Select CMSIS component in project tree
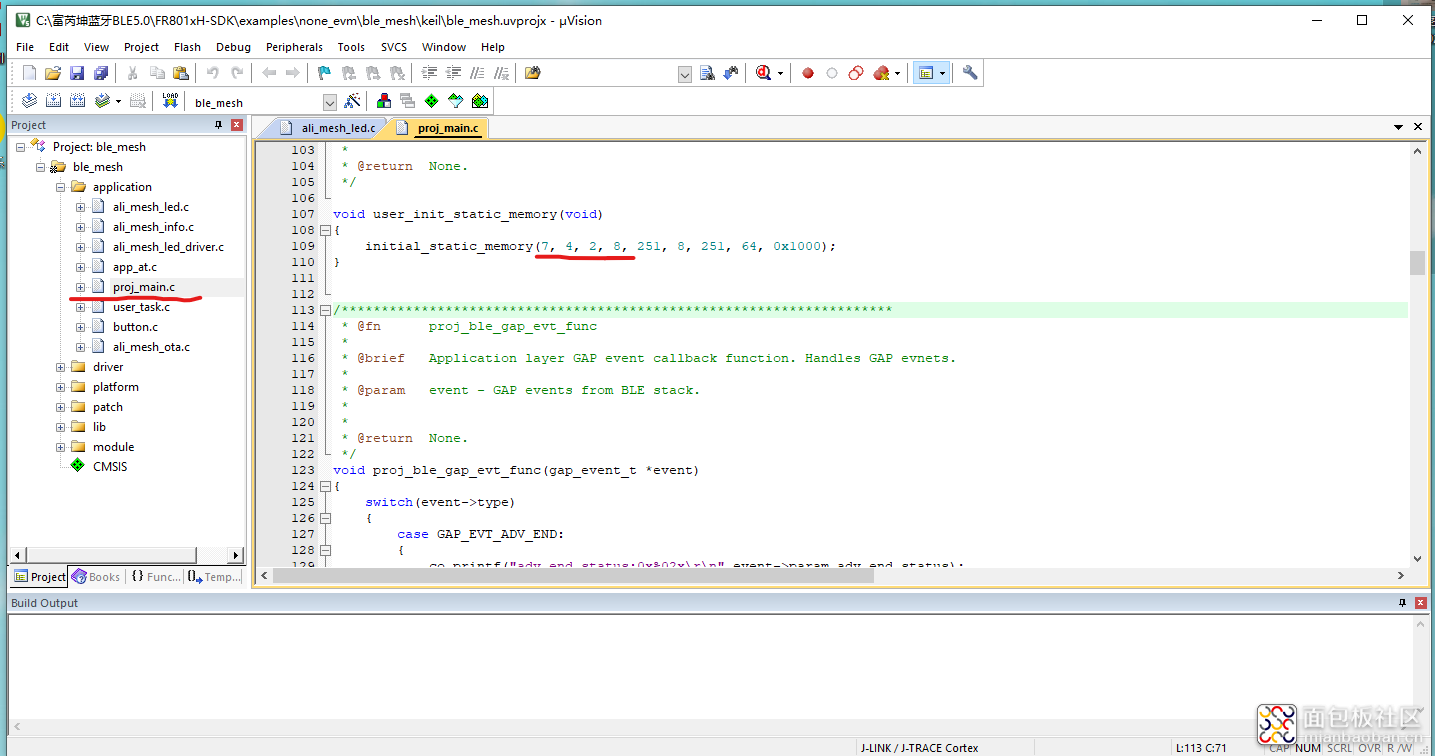Image resolution: width=1435 pixels, height=756 pixels. [x=110, y=467]
